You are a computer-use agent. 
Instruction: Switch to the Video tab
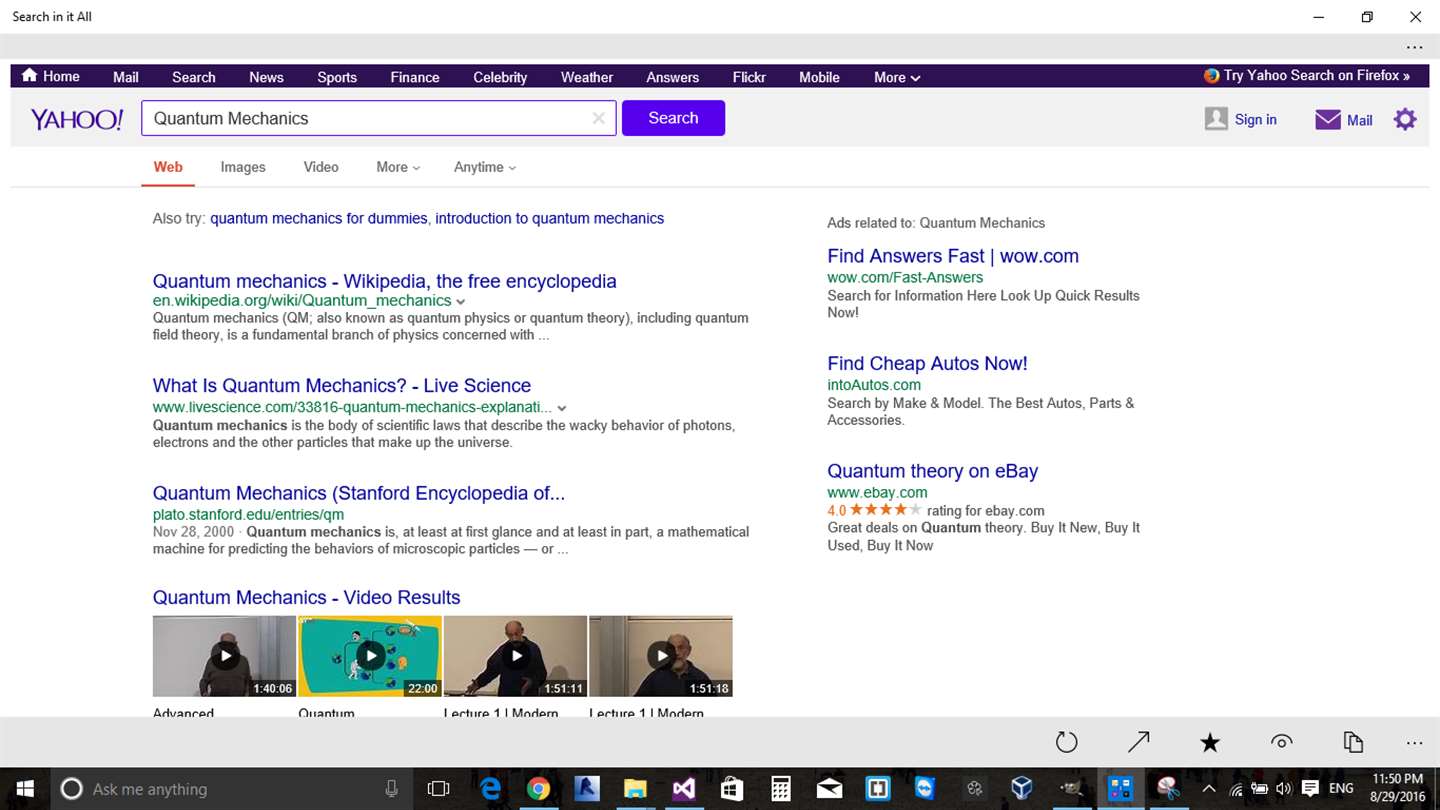[x=321, y=167]
